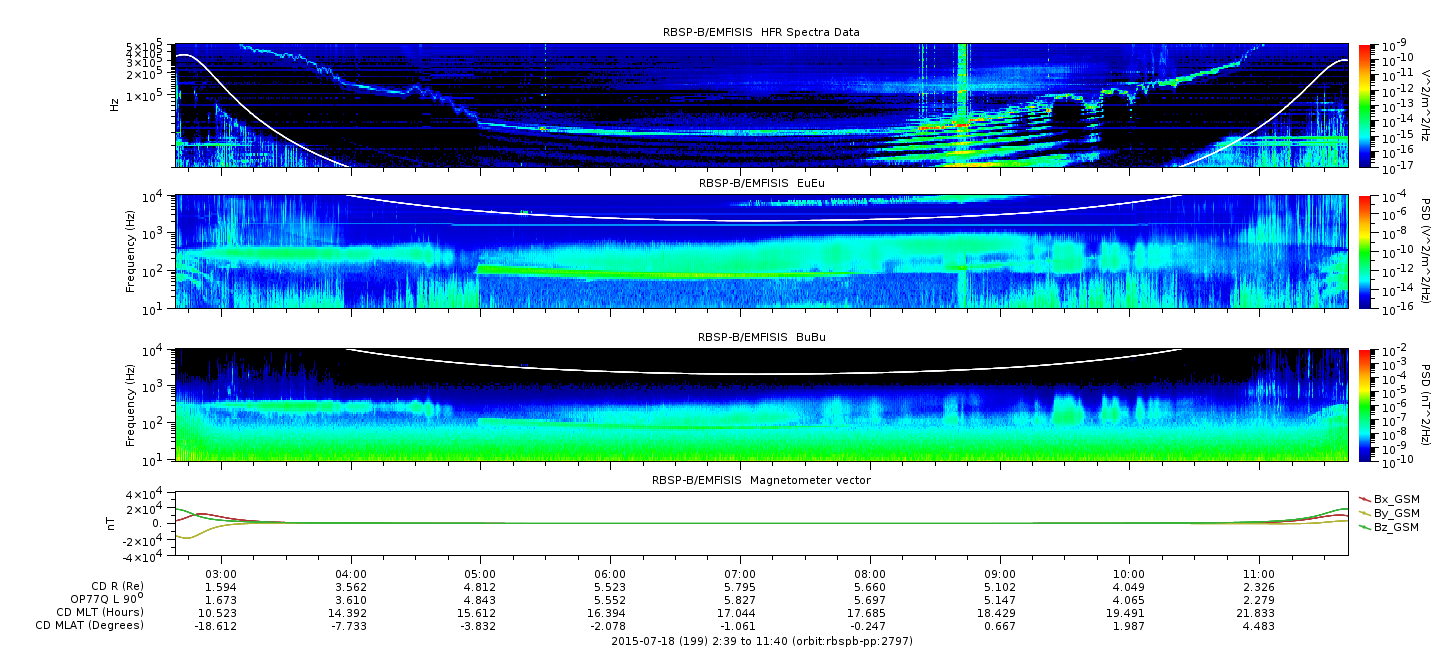Click the 11:00 time axis label
This screenshot has width=1447, height=658.
(1258, 574)
